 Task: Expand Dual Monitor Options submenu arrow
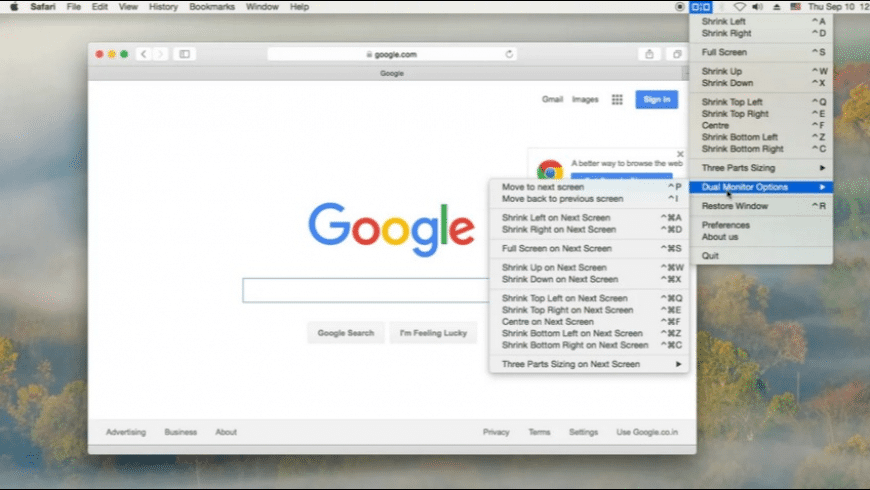[x=822, y=187]
